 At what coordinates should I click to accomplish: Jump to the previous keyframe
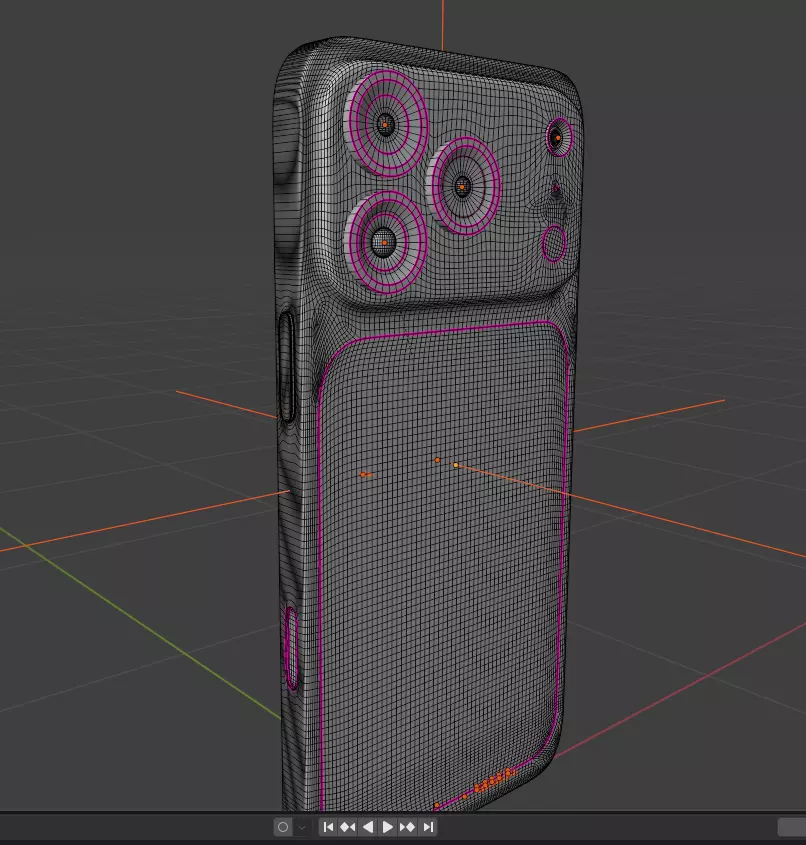coord(348,827)
